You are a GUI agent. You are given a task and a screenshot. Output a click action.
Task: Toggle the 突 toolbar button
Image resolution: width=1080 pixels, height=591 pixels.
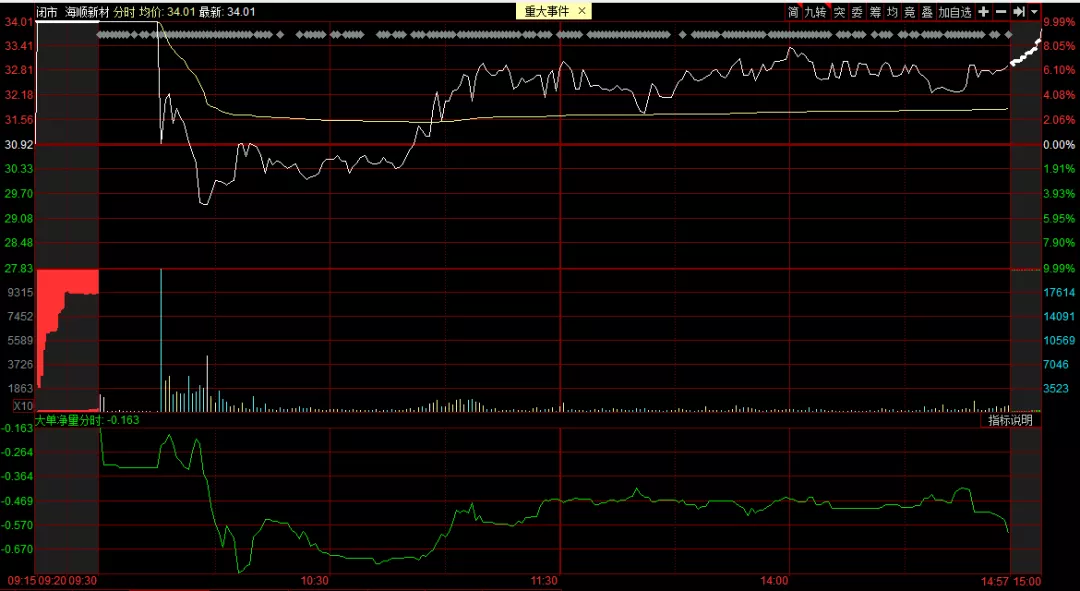[839, 12]
